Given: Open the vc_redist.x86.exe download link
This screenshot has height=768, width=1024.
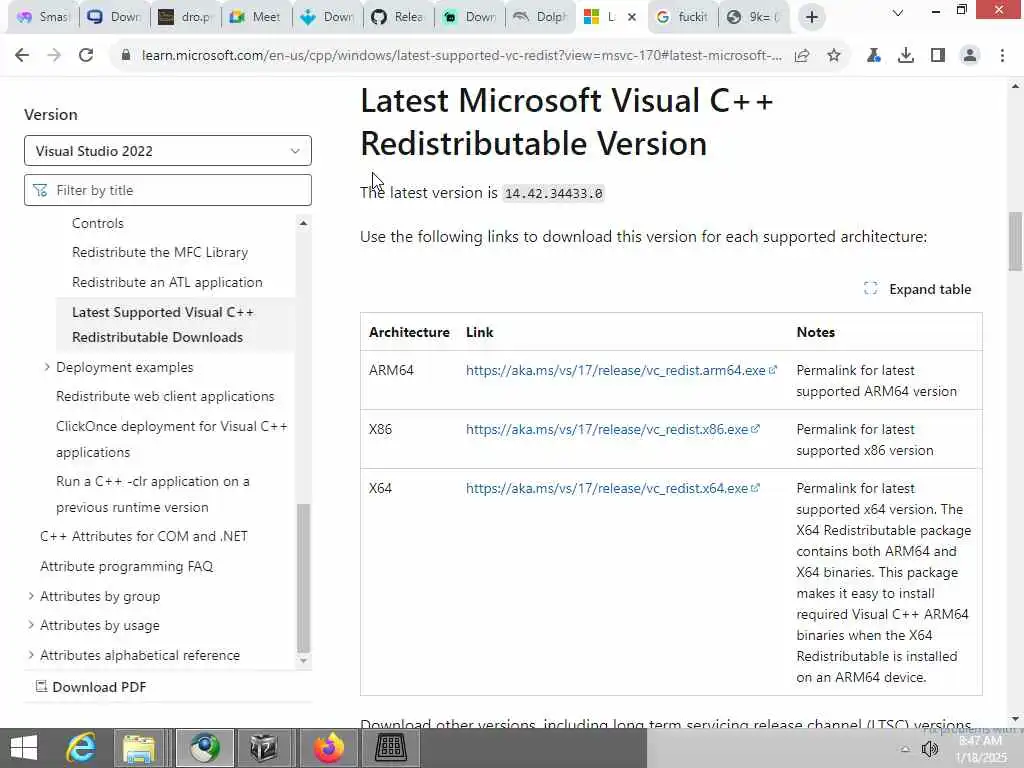Looking at the screenshot, I should [x=613, y=429].
